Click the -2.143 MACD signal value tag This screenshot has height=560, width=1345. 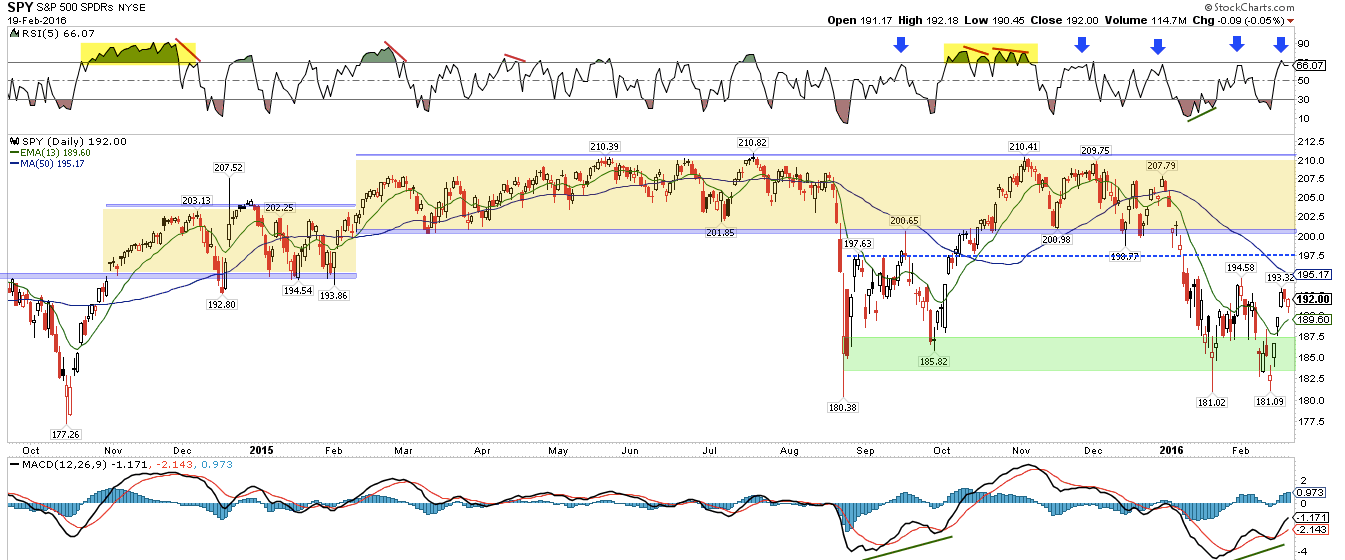[x=1310, y=530]
